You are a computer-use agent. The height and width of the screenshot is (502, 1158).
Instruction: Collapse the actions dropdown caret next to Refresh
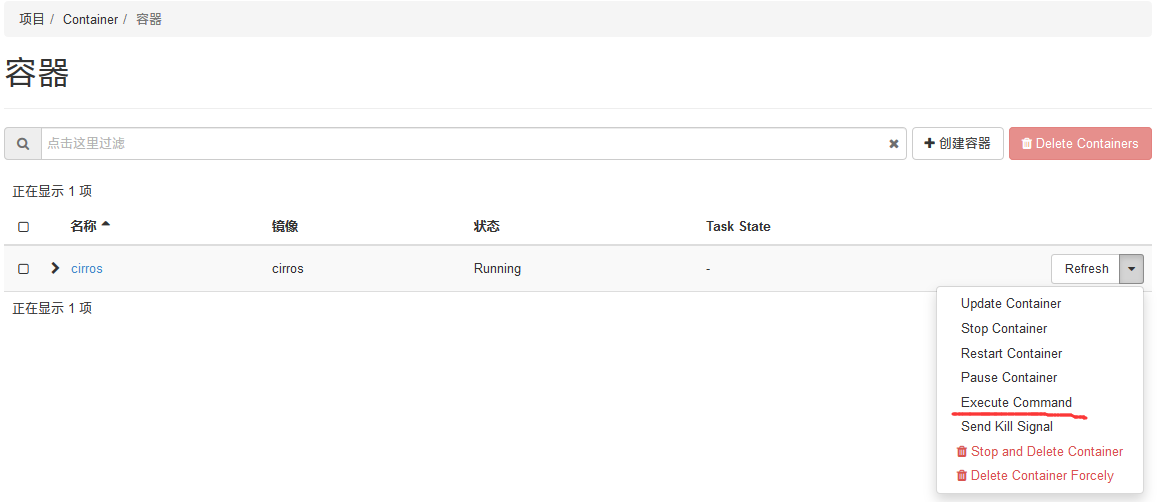(x=1131, y=269)
